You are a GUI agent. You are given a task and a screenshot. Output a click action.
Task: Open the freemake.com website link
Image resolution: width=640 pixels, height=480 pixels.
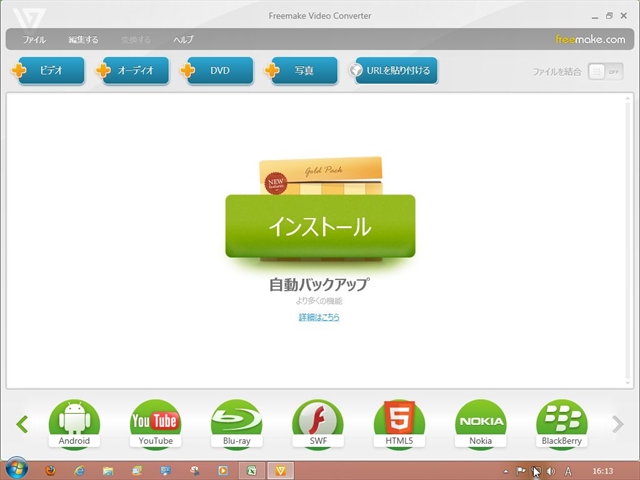click(589, 40)
